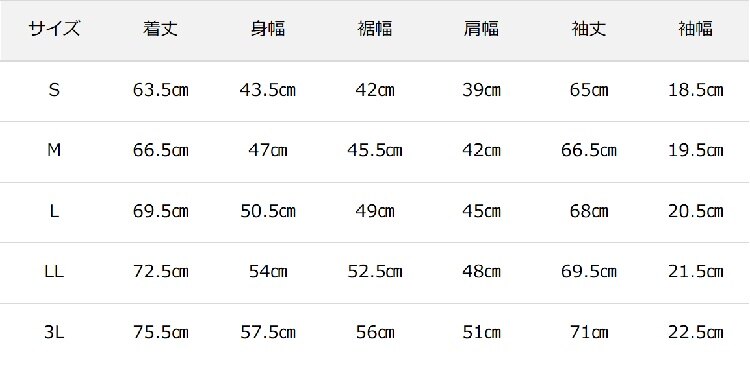Select the 裾幅 header cell
The height and width of the screenshot is (365, 750).
coord(375,29)
